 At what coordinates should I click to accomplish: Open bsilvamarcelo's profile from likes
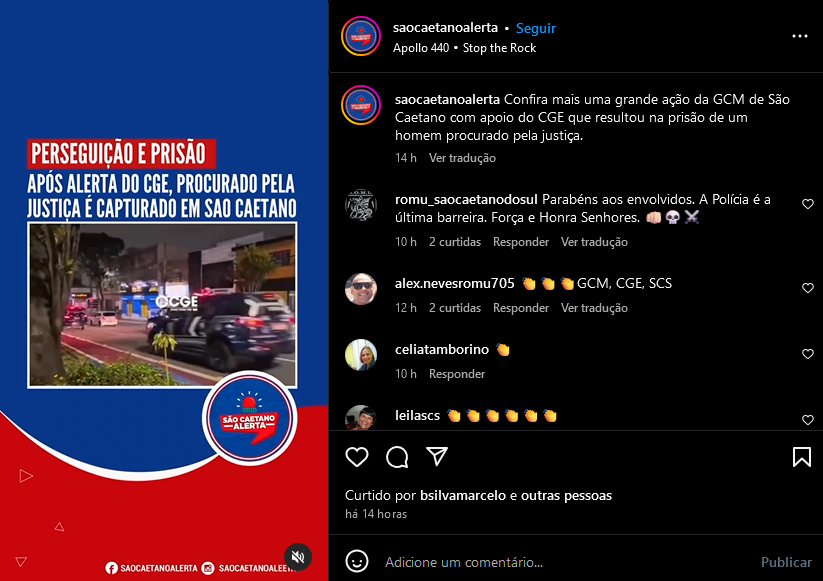click(463, 495)
